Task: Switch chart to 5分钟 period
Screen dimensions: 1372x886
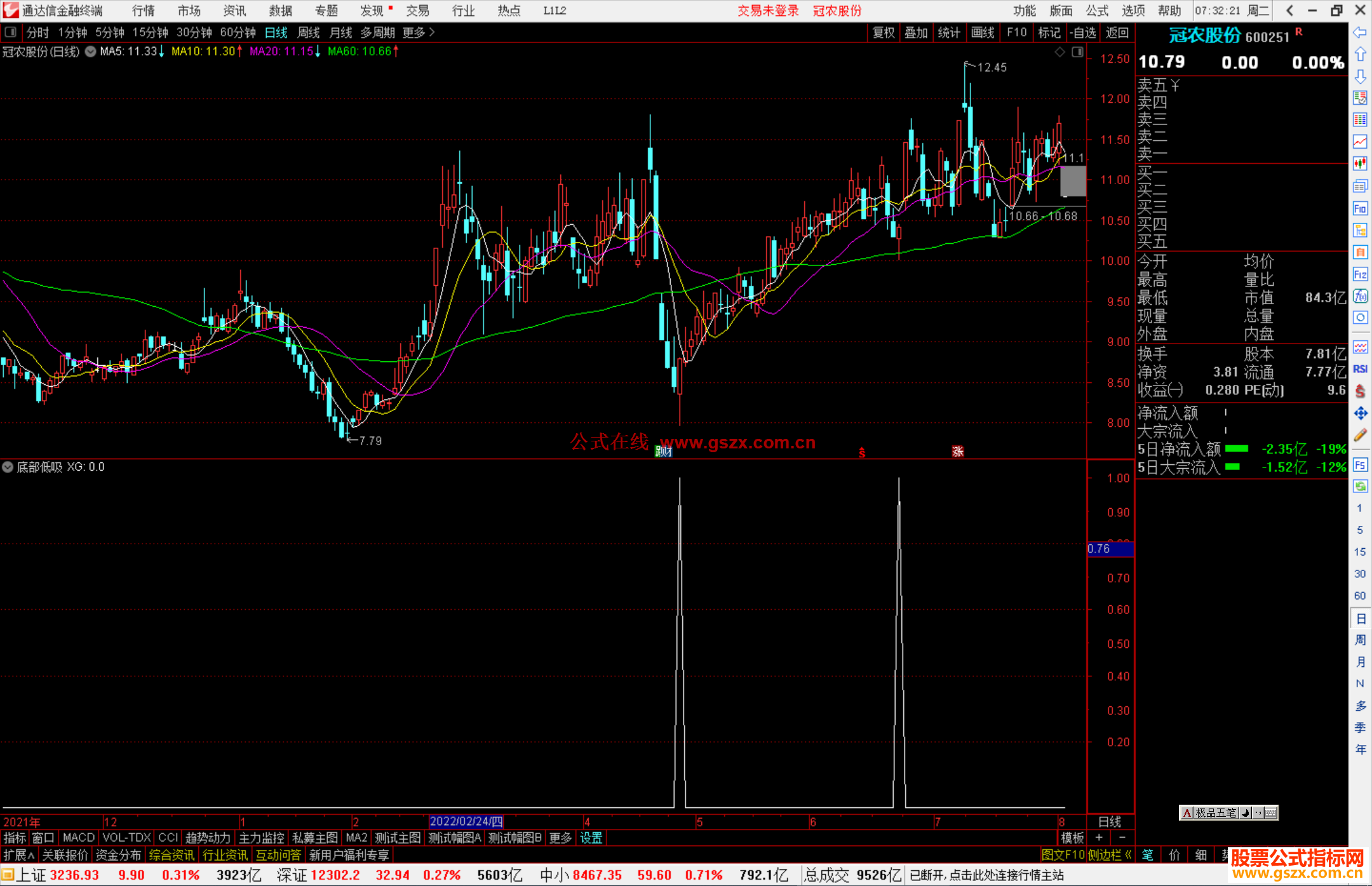Action: pyautogui.click(x=110, y=32)
